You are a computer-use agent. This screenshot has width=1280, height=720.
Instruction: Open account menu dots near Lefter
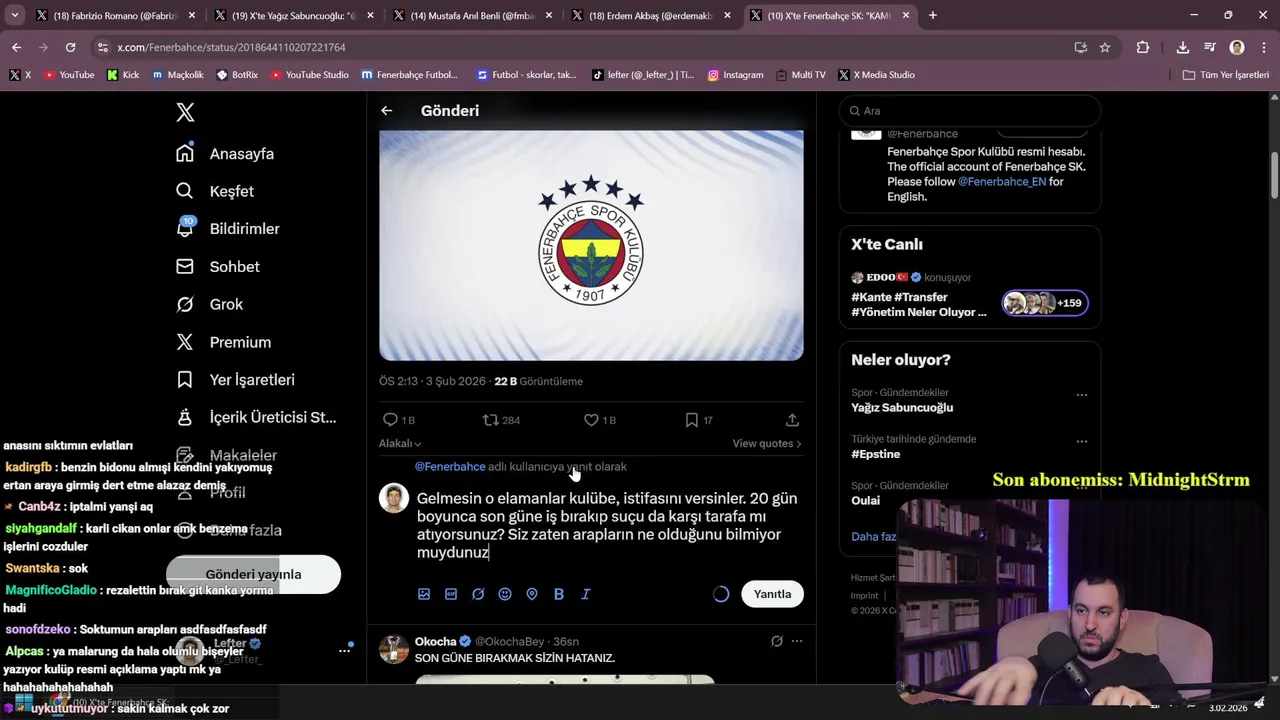(344, 650)
